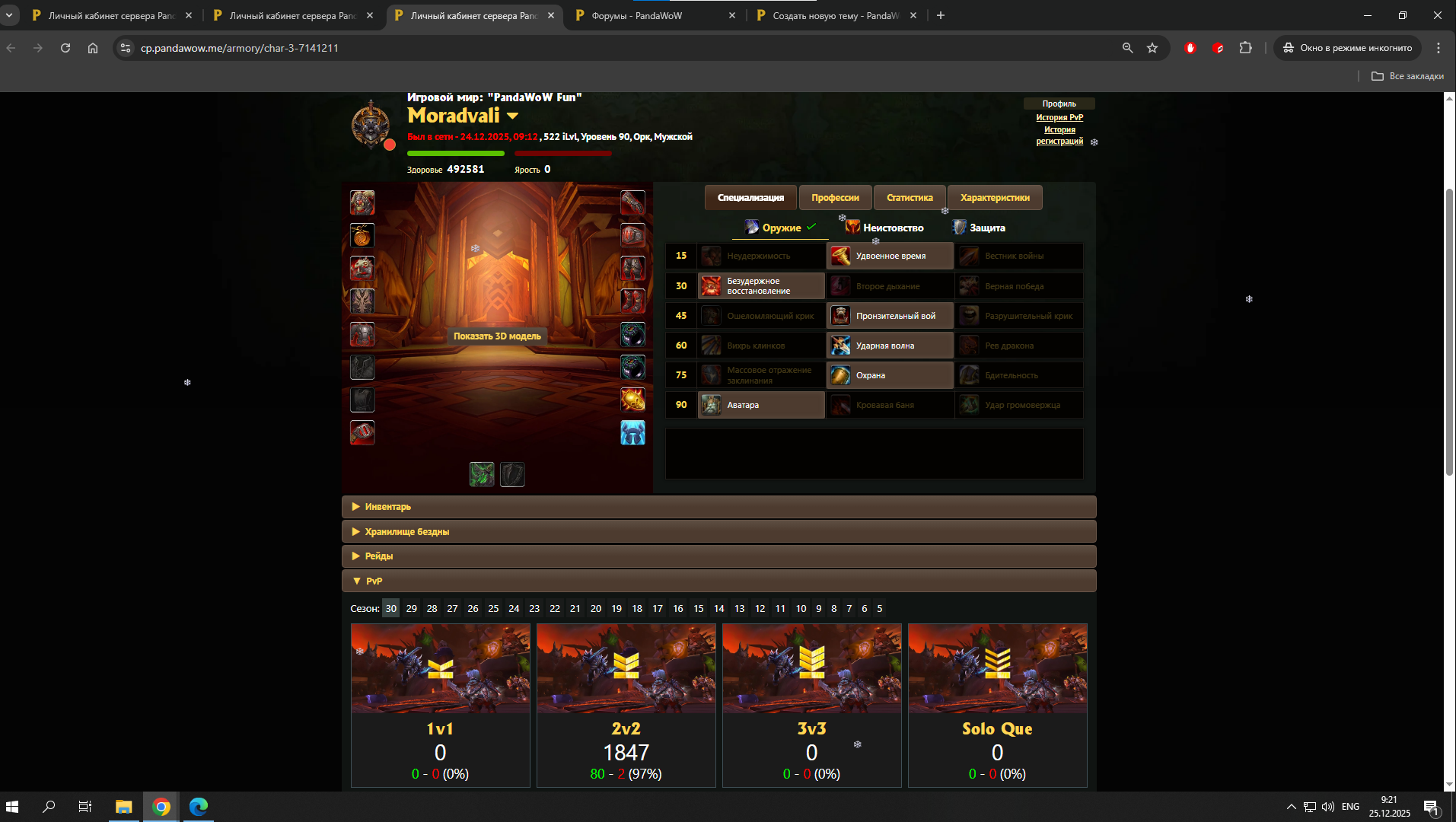
Task: Expand the Рейды section
Action: coord(378,556)
